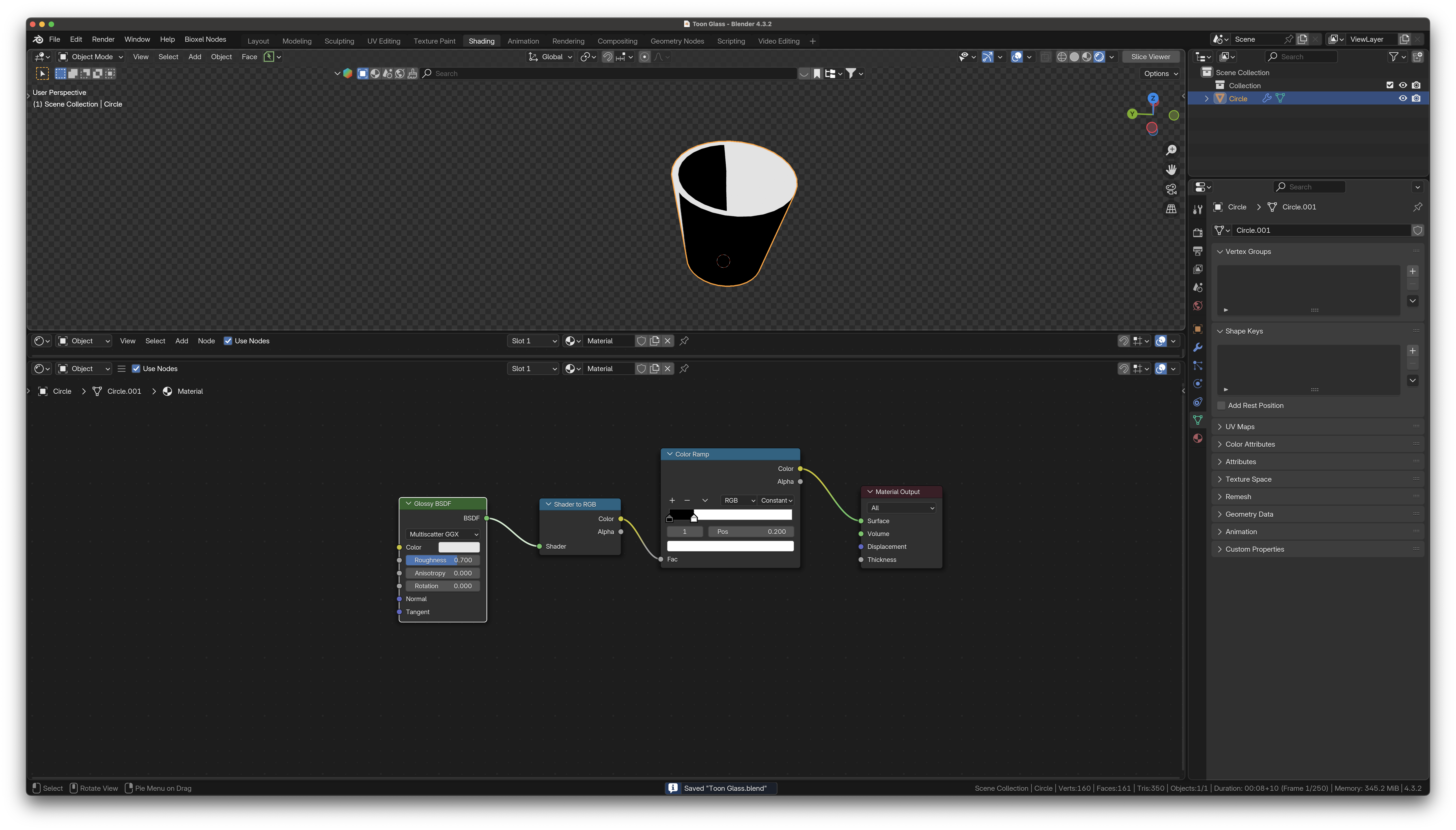This screenshot has width=1456, height=830.
Task: Open the Physics properties tab
Action: pos(1198,384)
